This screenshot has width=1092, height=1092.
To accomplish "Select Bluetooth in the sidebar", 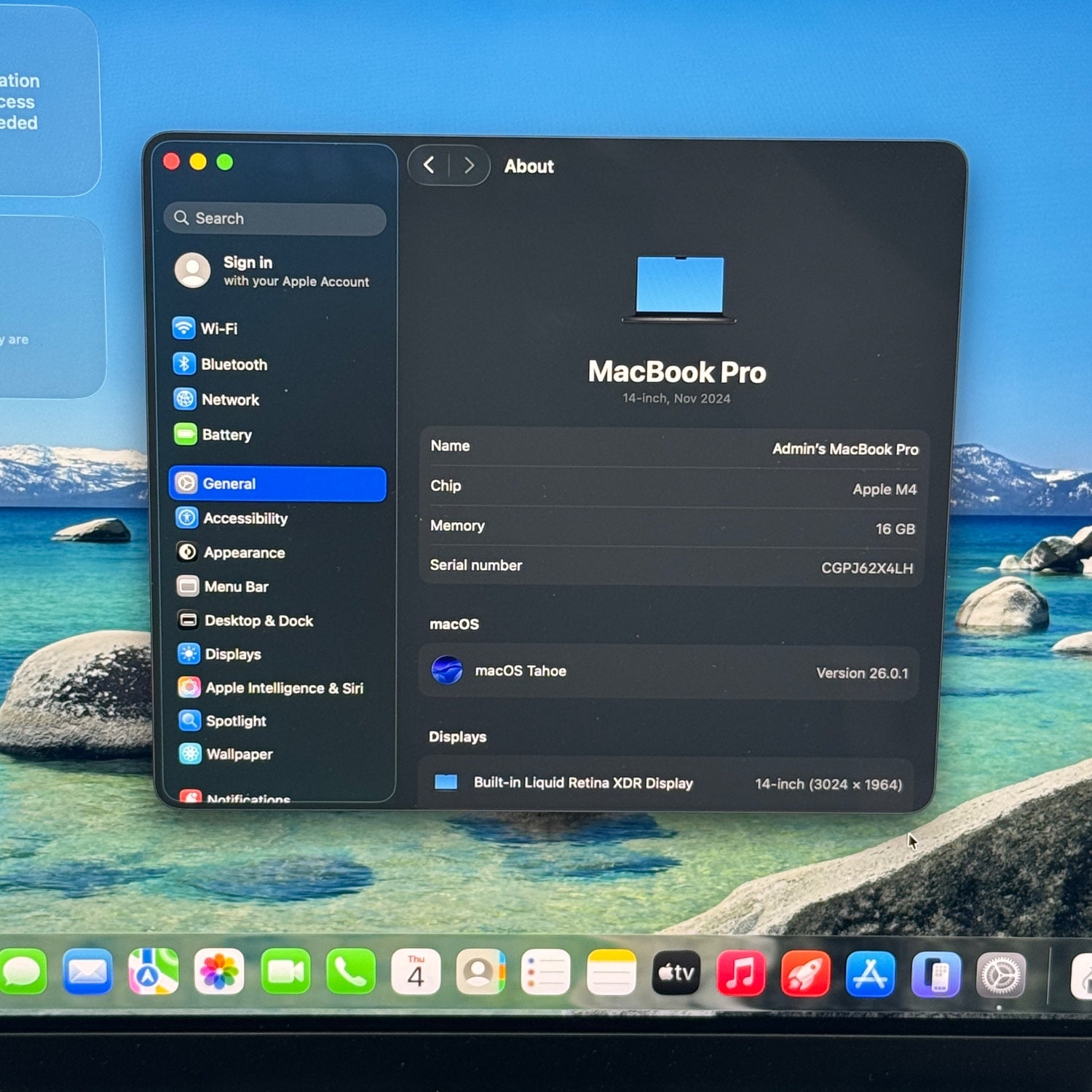I will (x=233, y=364).
